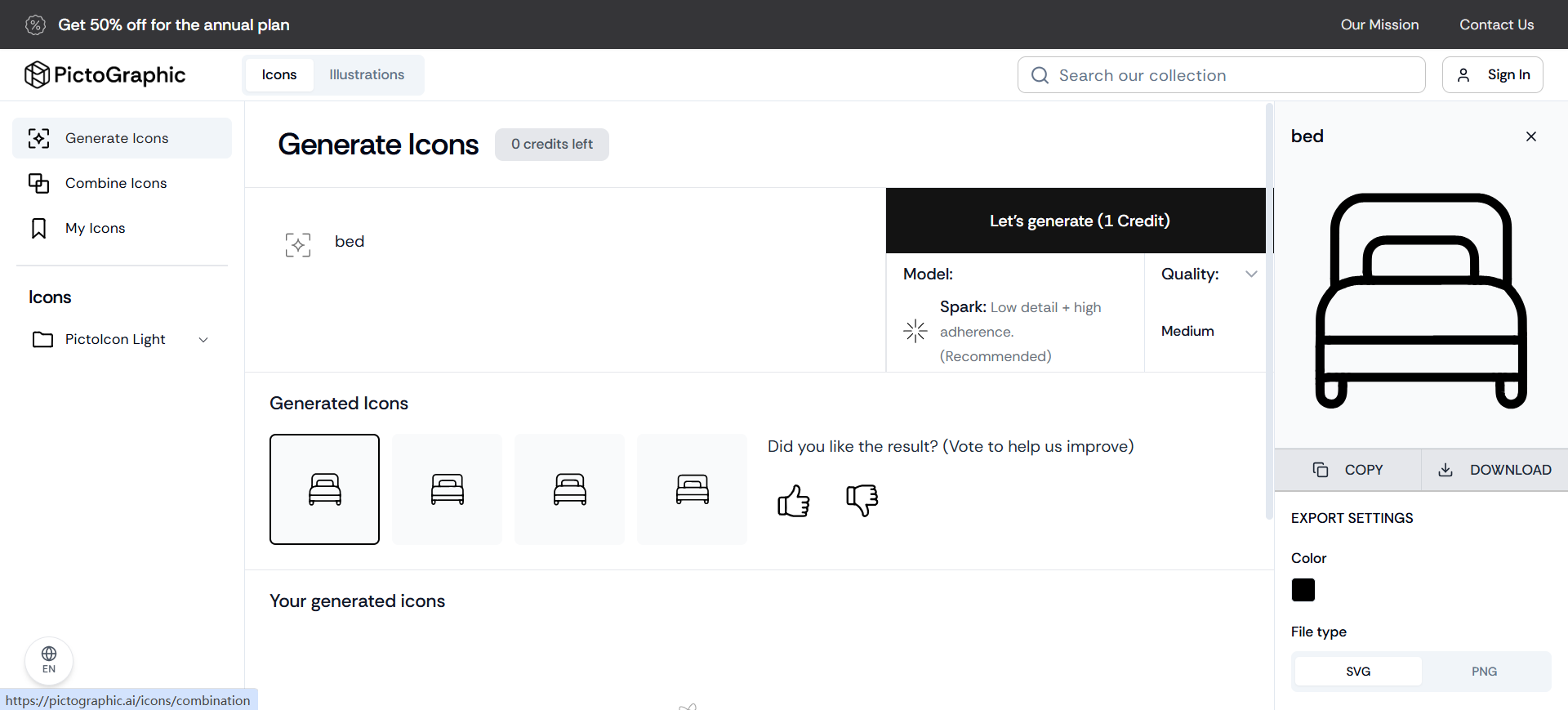1568x710 pixels.
Task: Select the second generated bed icon
Action: coord(447,489)
